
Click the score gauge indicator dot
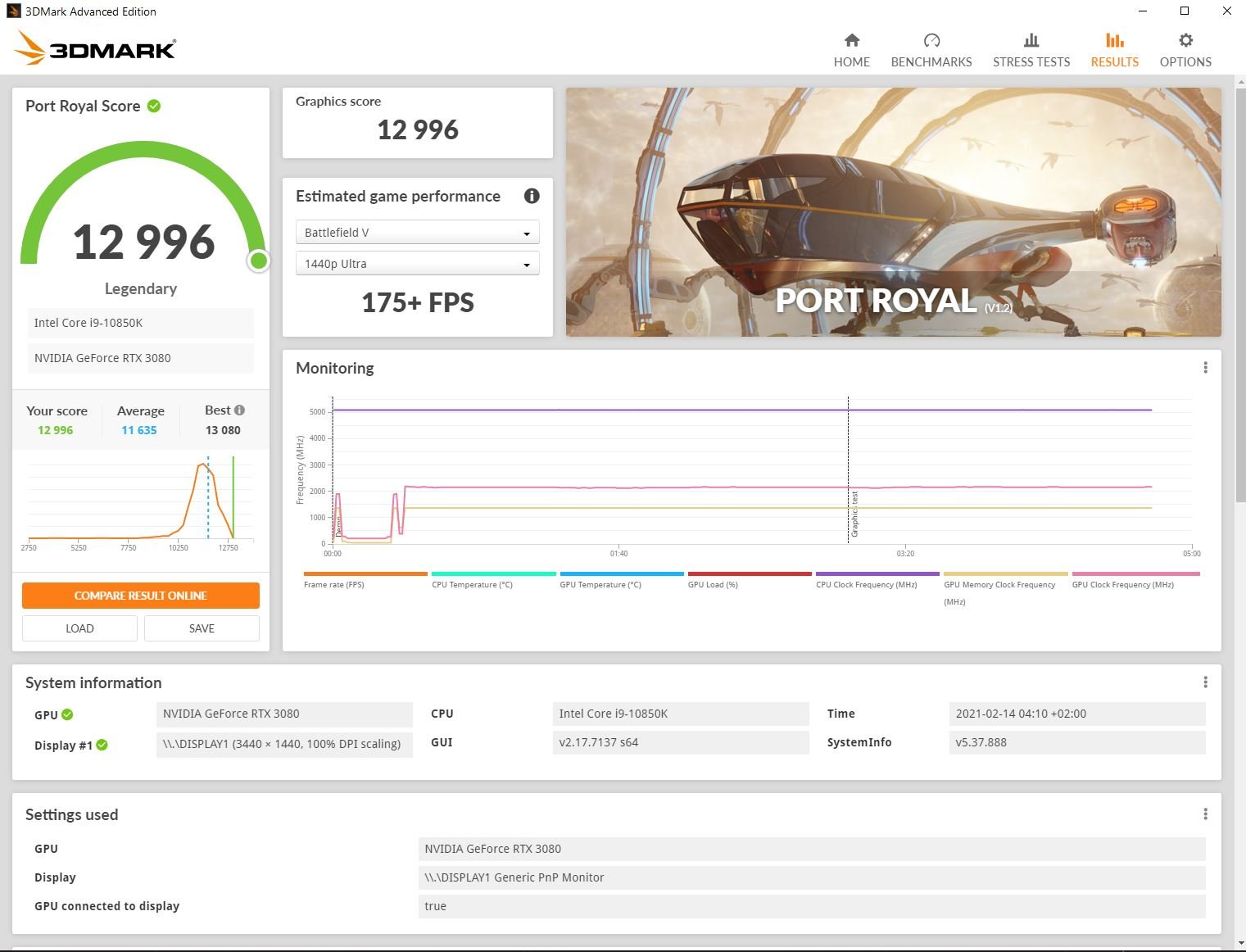click(x=259, y=261)
